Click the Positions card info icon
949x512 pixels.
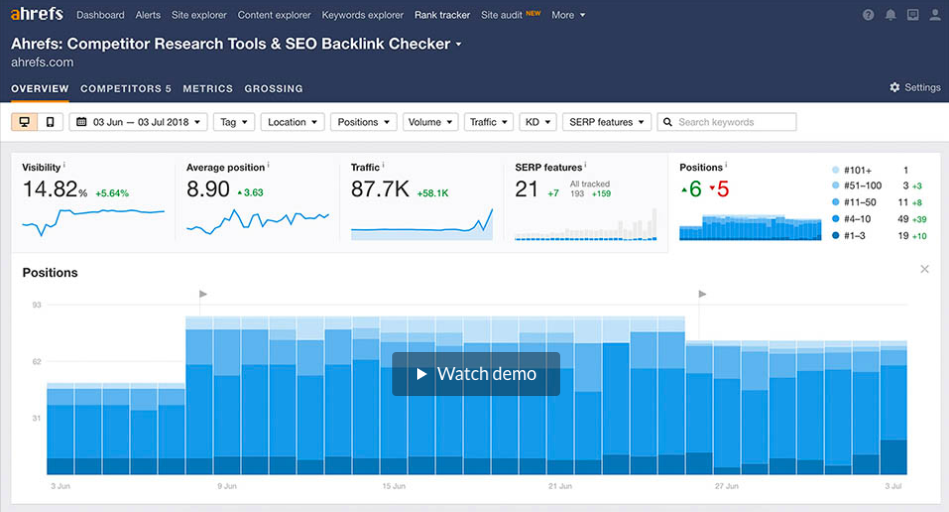(x=726, y=165)
